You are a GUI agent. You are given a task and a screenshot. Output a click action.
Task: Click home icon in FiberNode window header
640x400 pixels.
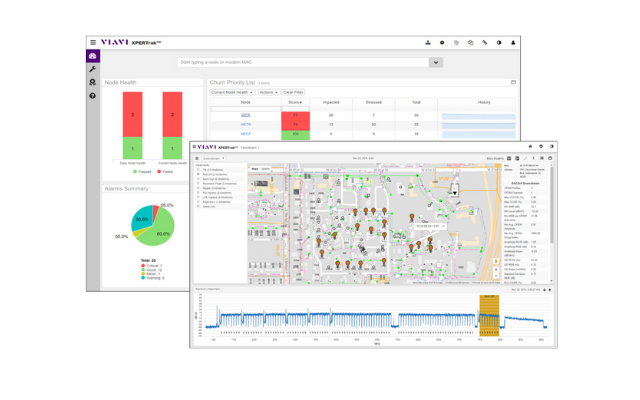[530, 146]
